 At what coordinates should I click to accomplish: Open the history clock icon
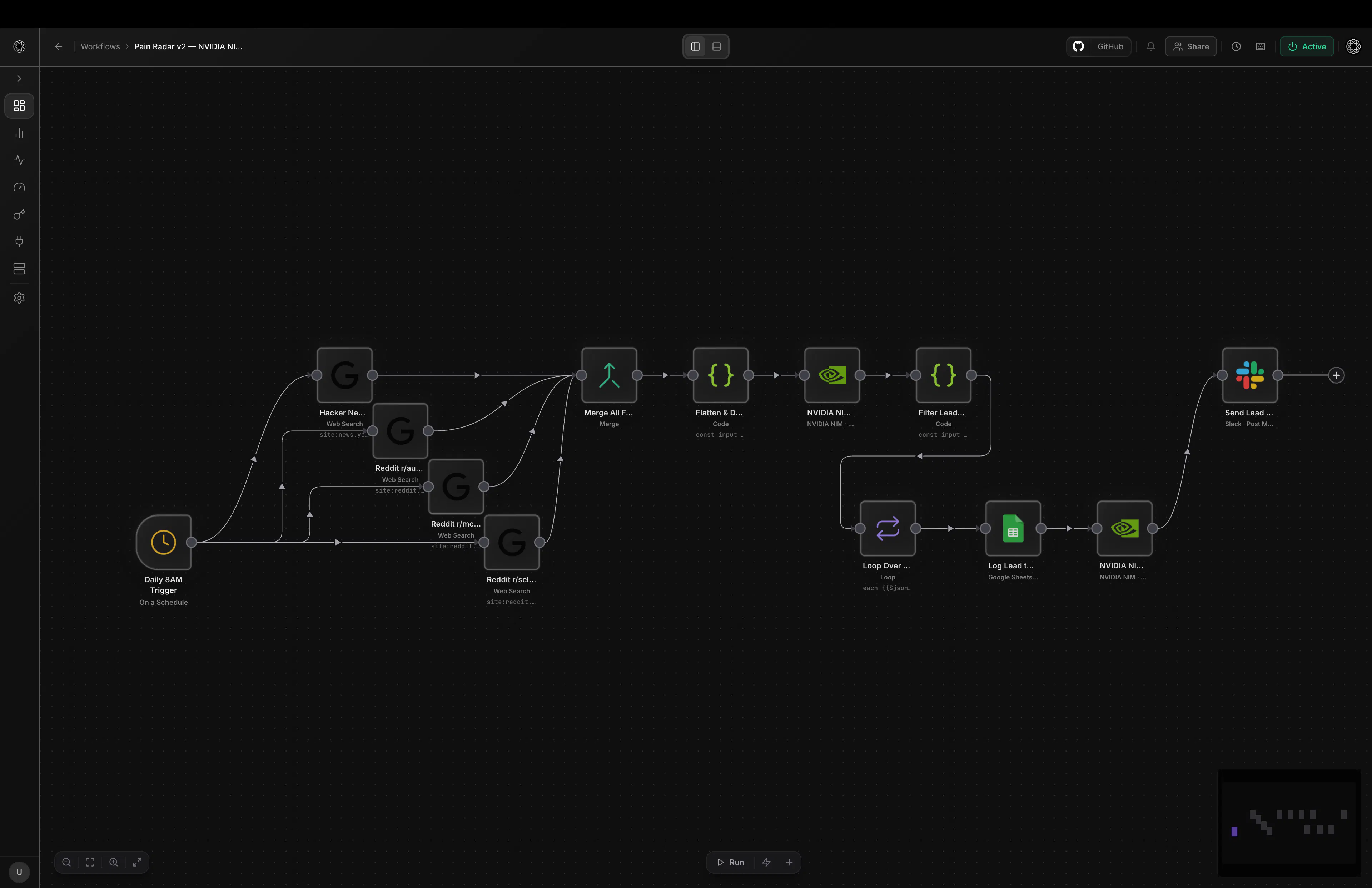pyautogui.click(x=1236, y=46)
